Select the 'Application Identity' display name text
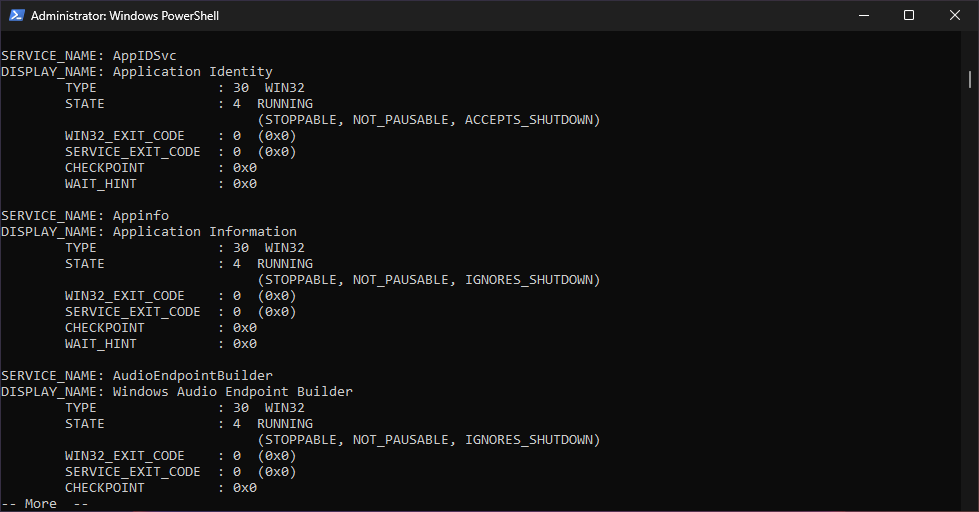 click(x=192, y=72)
